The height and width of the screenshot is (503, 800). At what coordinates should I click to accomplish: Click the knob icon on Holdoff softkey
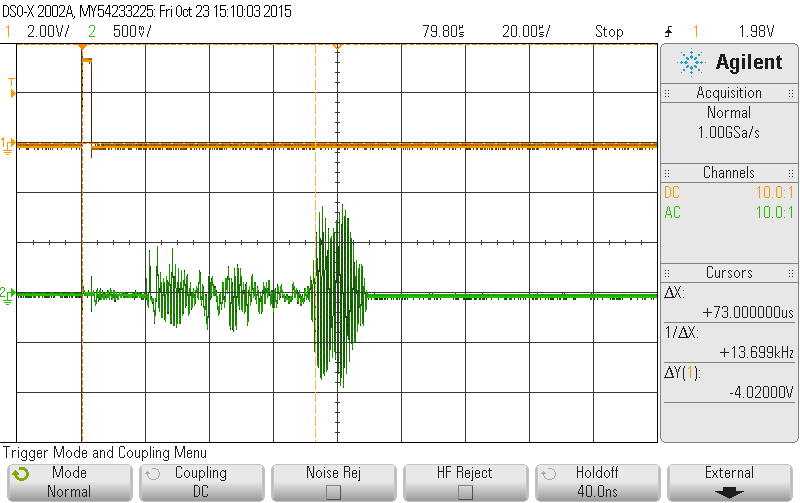click(x=548, y=474)
